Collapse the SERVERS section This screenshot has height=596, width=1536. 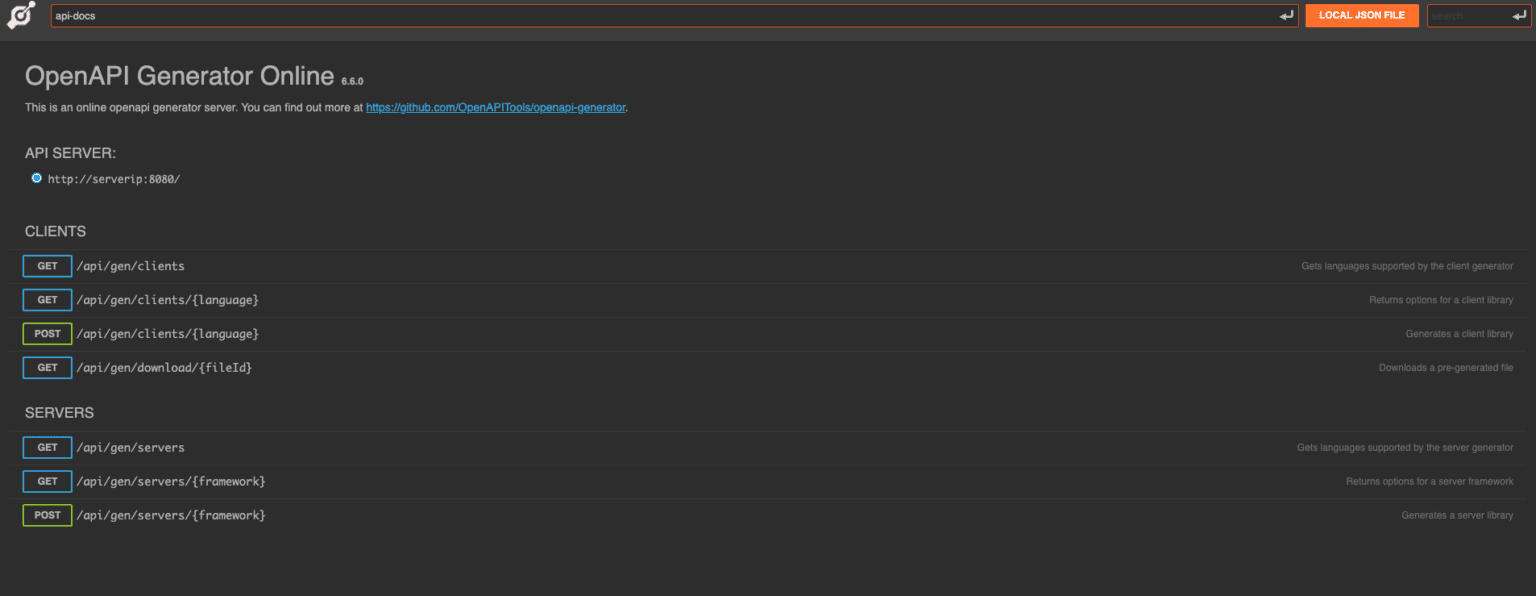coord(59,412)
